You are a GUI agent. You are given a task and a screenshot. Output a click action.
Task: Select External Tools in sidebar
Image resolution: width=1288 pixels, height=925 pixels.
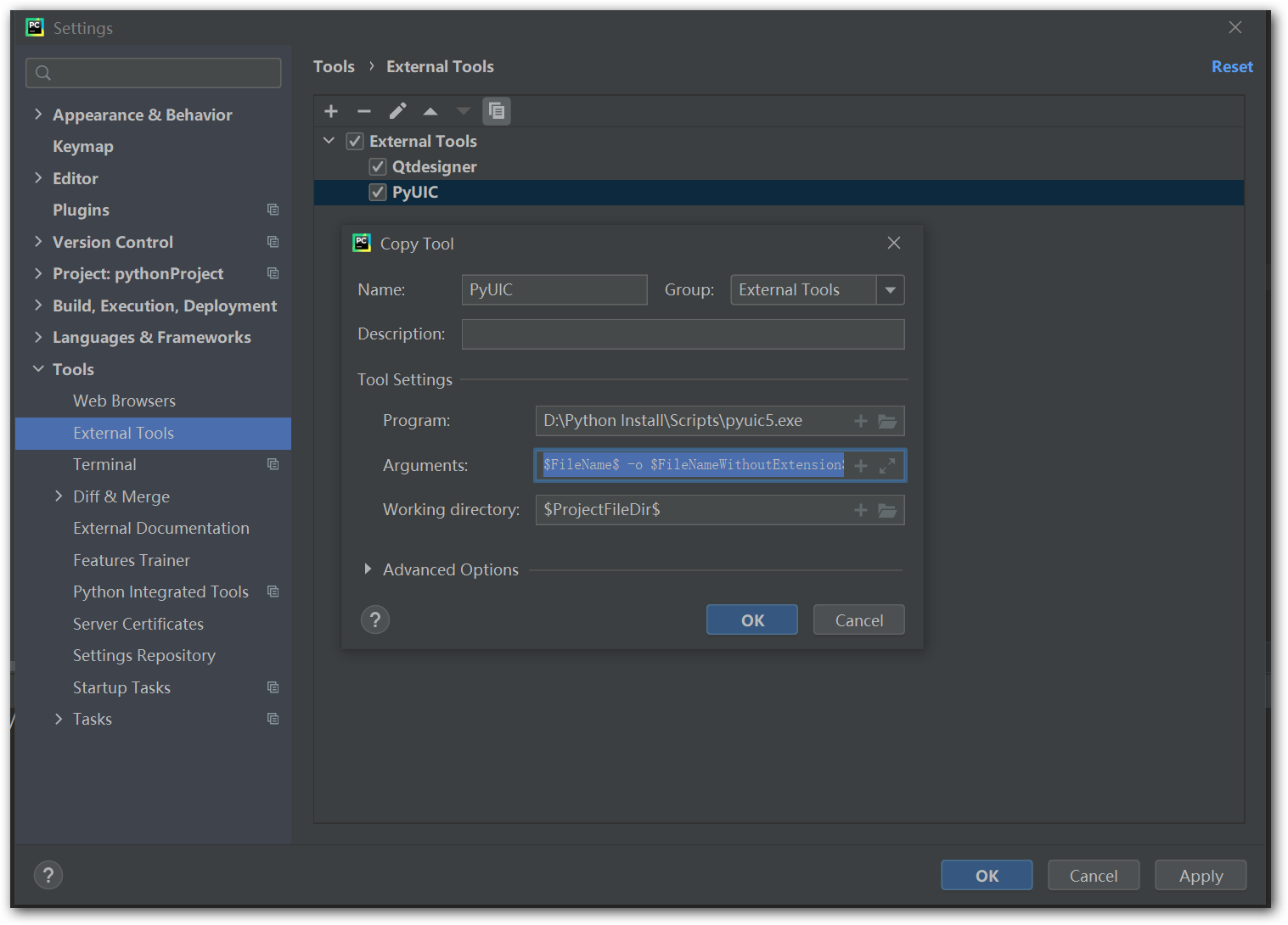point(153,433)
